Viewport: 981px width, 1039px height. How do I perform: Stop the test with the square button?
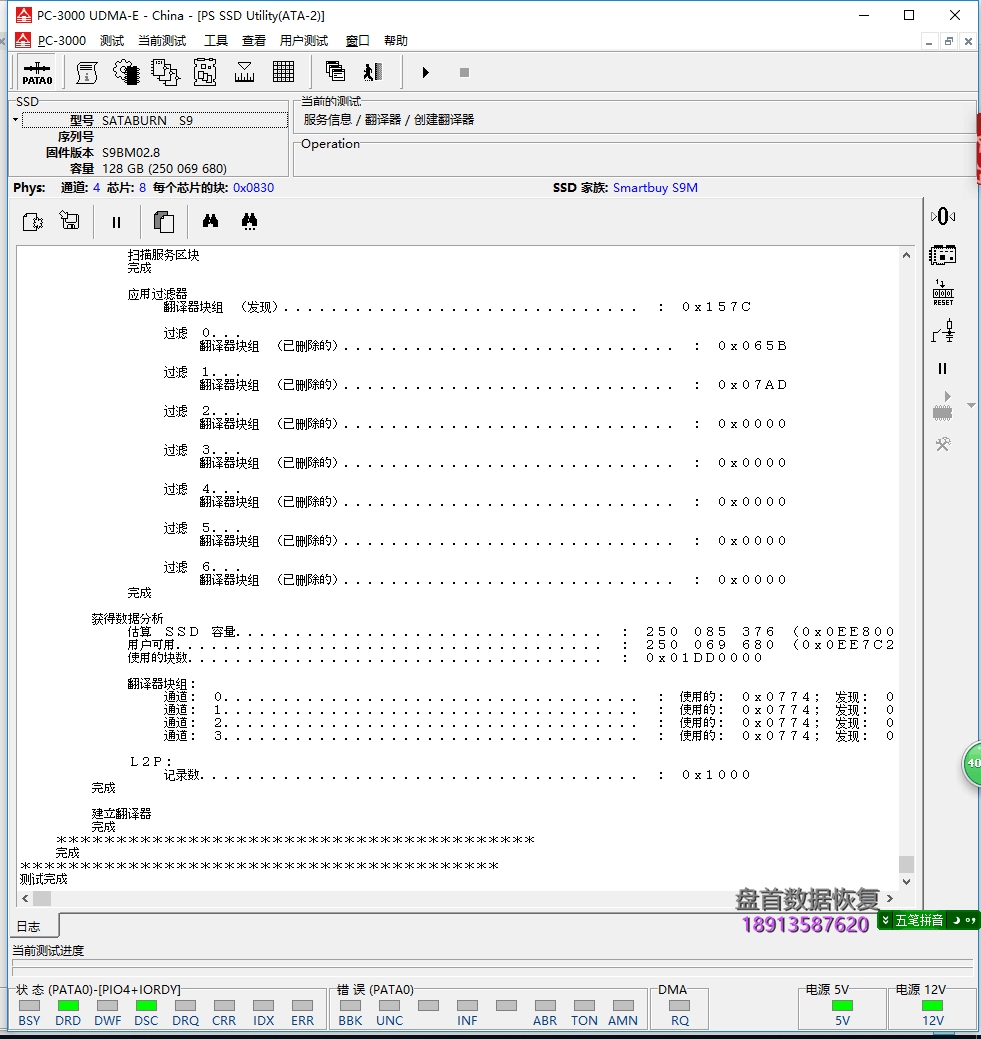(x=464, y=72)
